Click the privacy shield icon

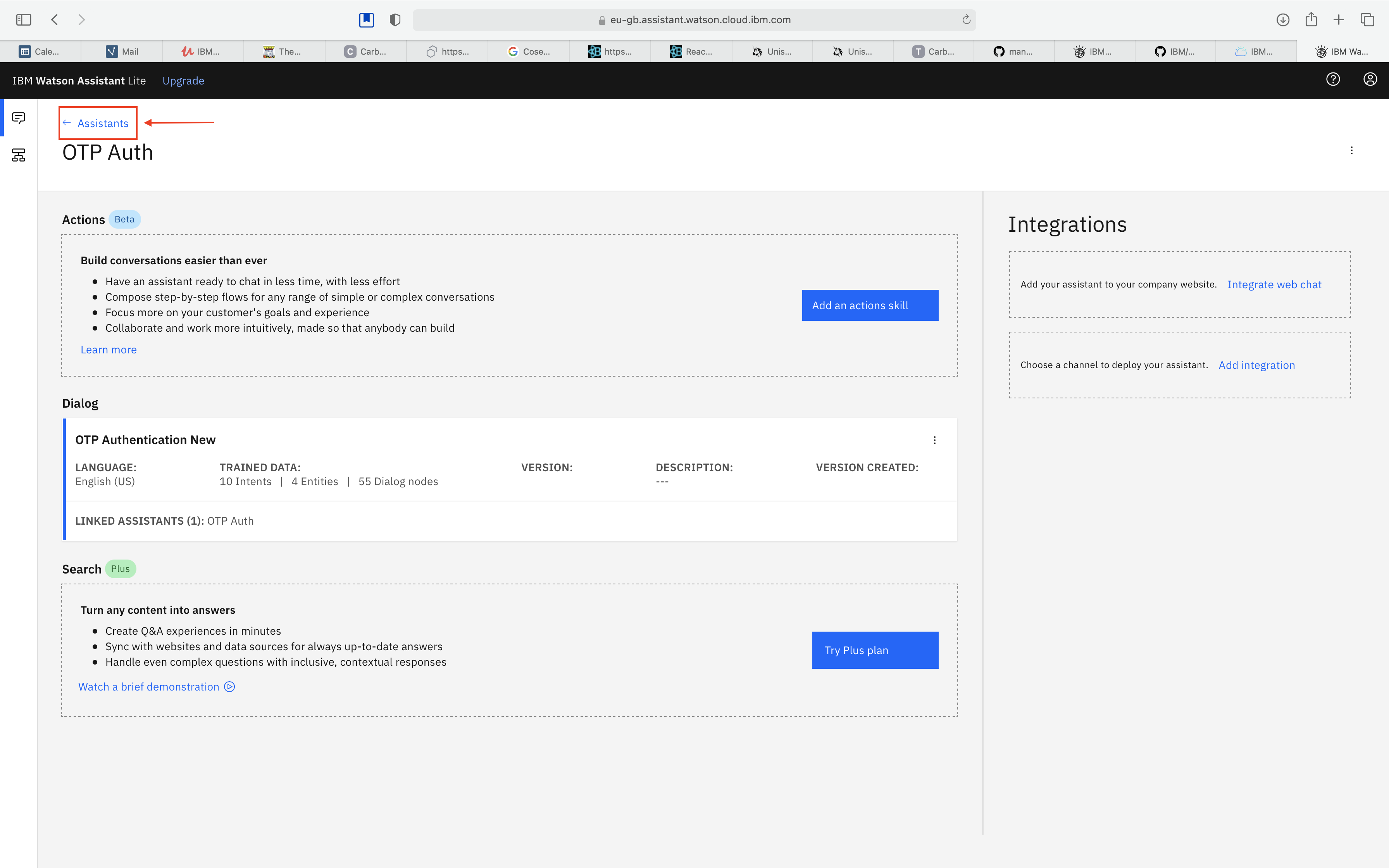coord(395,19)
